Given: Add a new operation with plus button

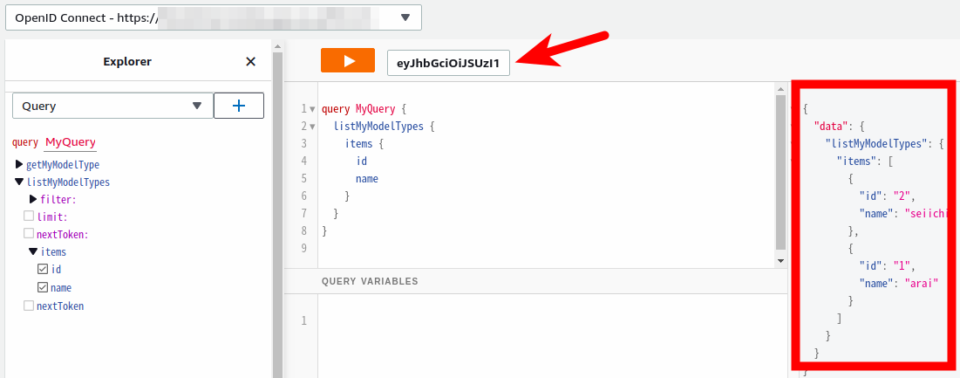Looking at the screenshot, I should coord(239,106).
